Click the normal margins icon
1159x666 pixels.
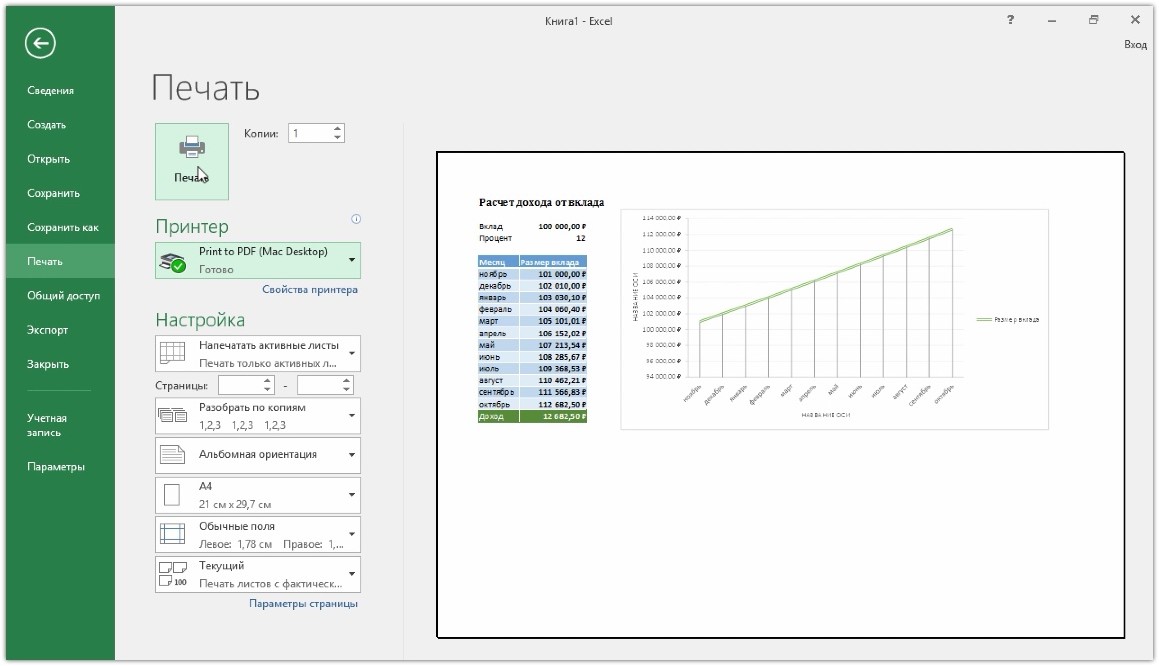[172, 534]
